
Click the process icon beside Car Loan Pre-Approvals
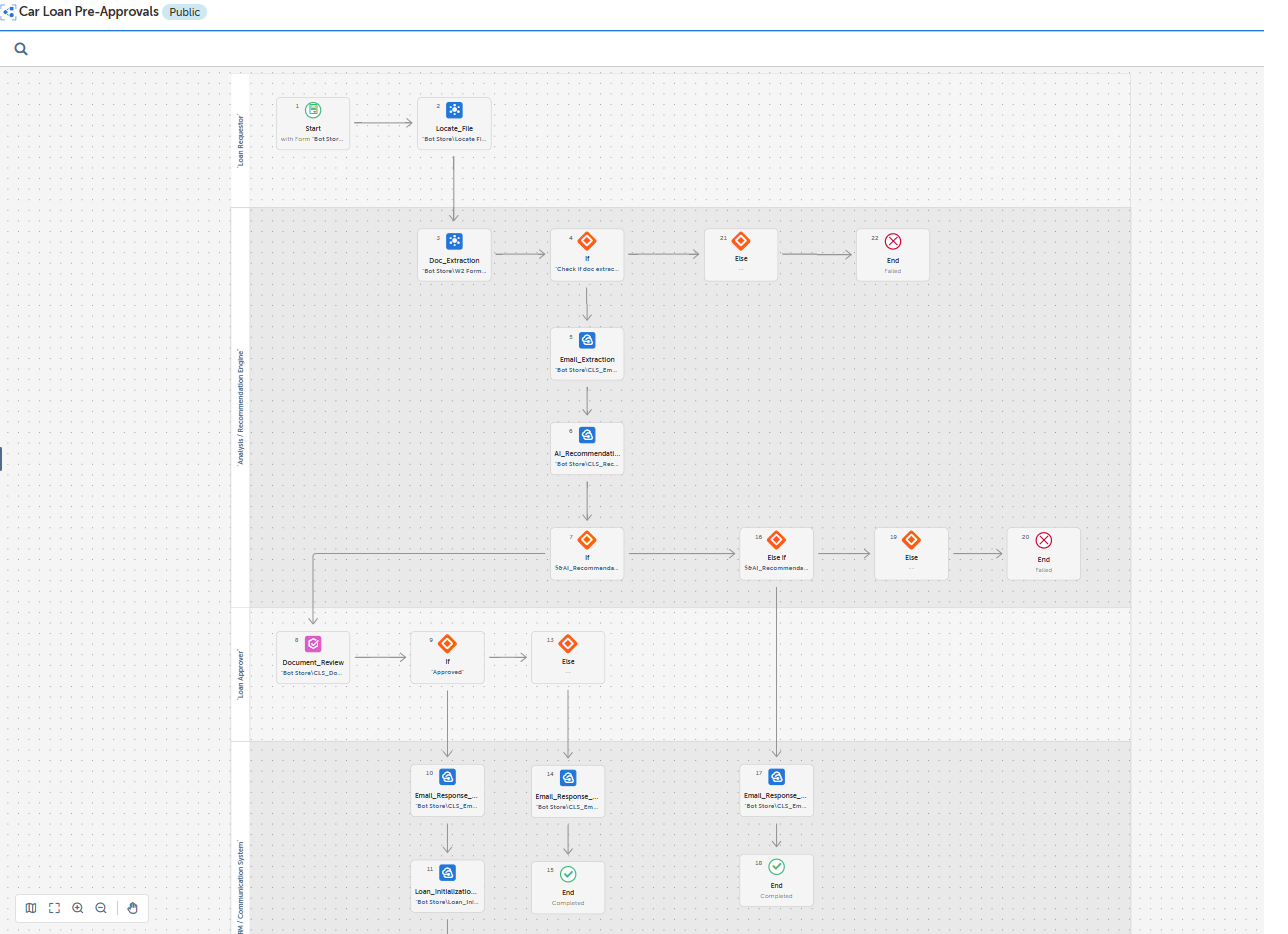8,12
